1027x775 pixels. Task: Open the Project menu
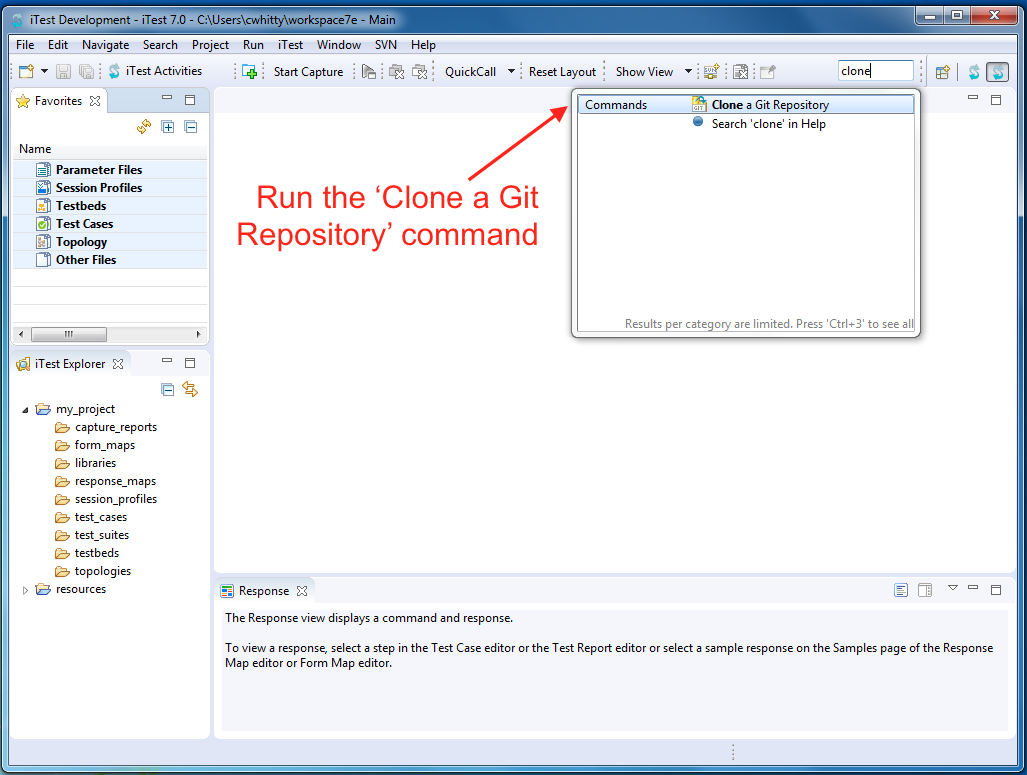pyautogui.click(x=210, y=45)
